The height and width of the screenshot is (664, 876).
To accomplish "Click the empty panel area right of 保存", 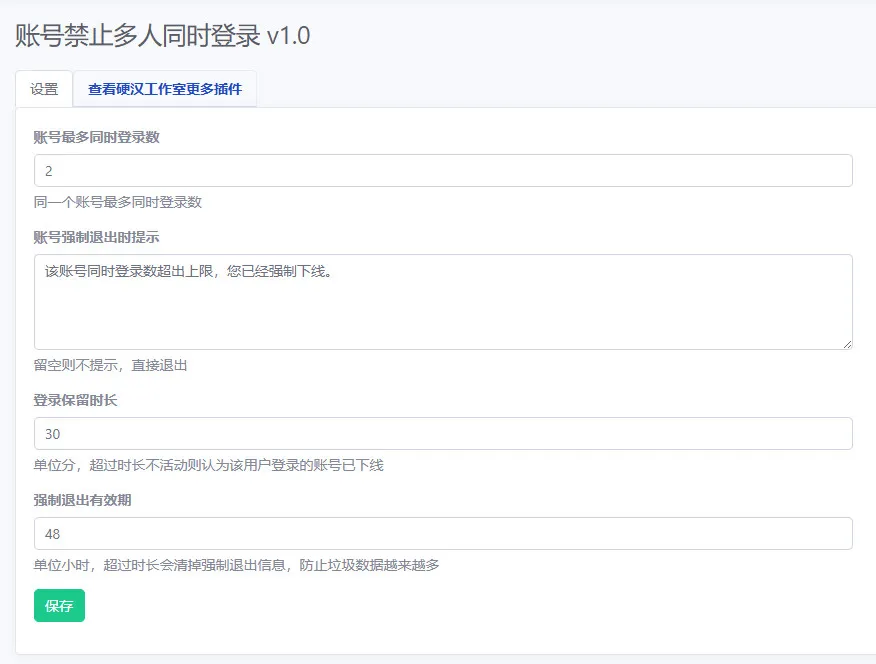I will [x=469, y=605].
